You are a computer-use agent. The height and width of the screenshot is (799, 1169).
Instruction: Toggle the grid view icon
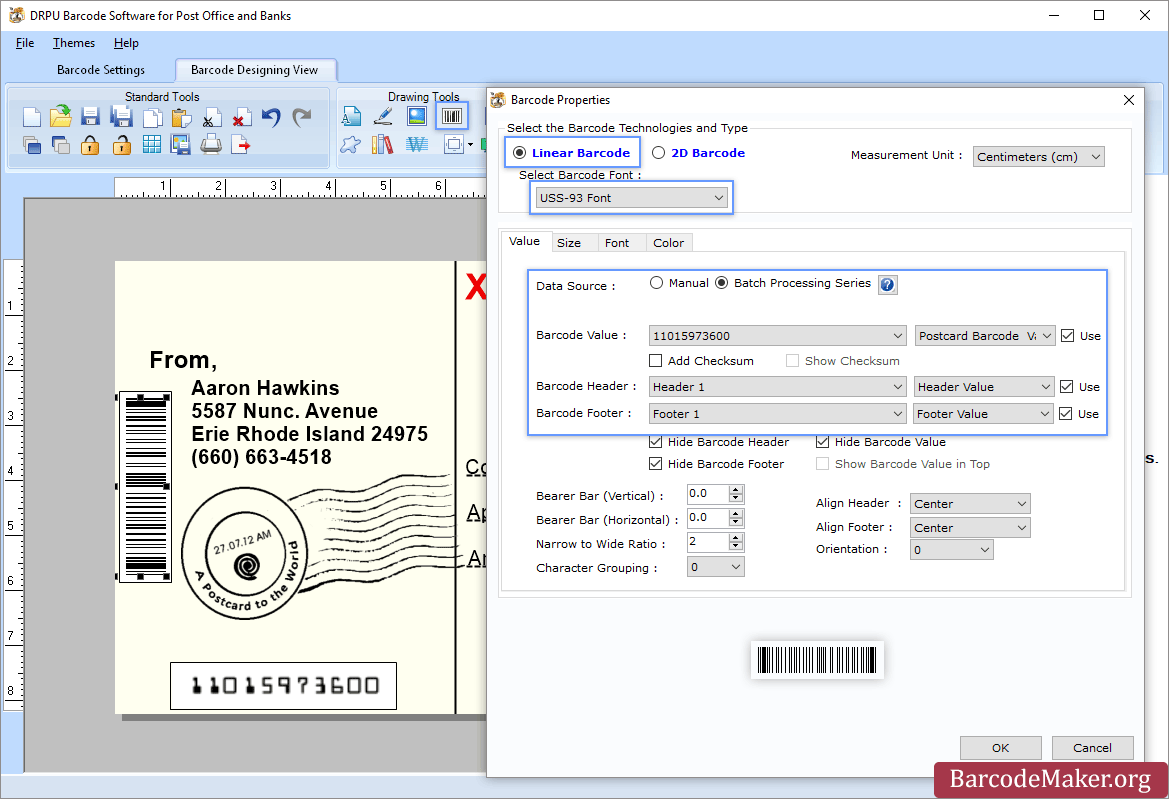point(152,144)
